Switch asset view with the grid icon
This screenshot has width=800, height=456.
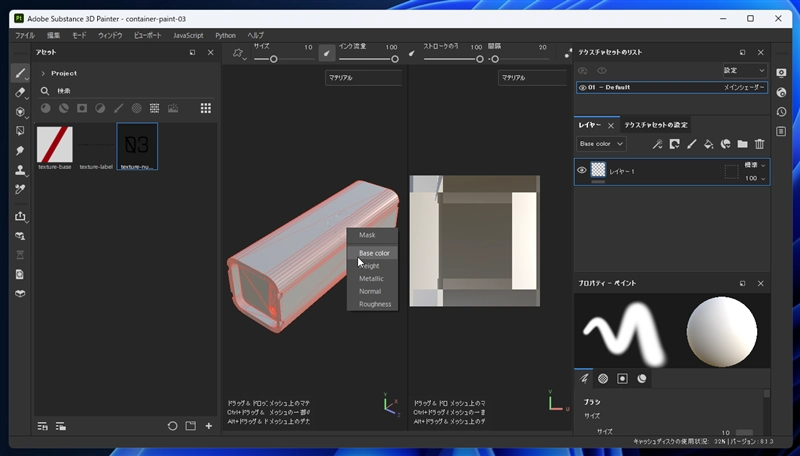point(205,108)
